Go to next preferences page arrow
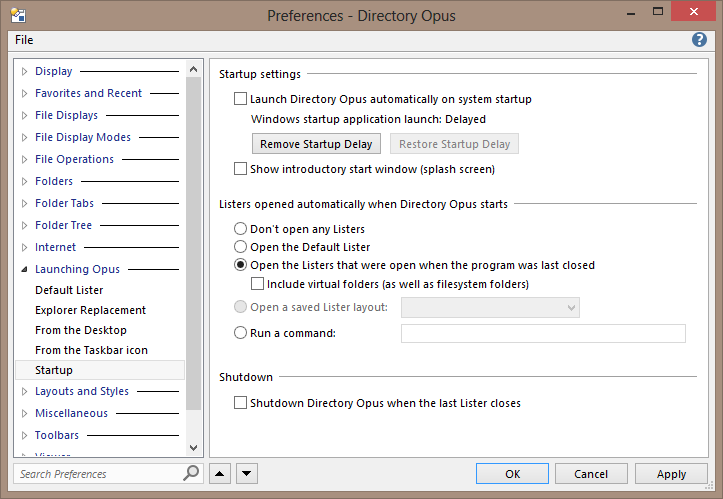The width and height of the screenshot is (723, 499). click(247, 474)
